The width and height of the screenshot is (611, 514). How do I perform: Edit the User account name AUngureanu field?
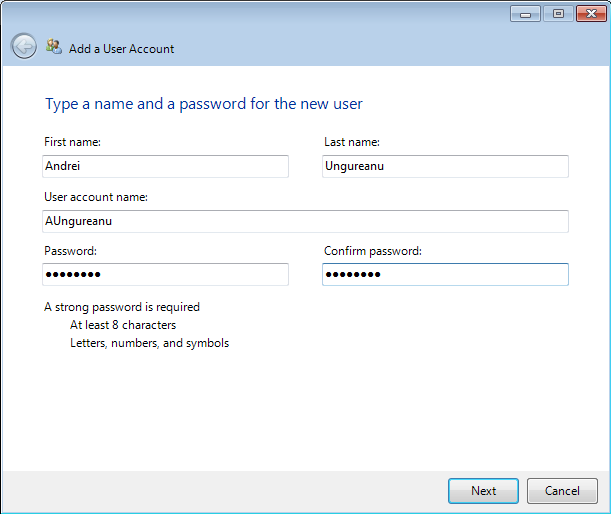coord(306,221)
